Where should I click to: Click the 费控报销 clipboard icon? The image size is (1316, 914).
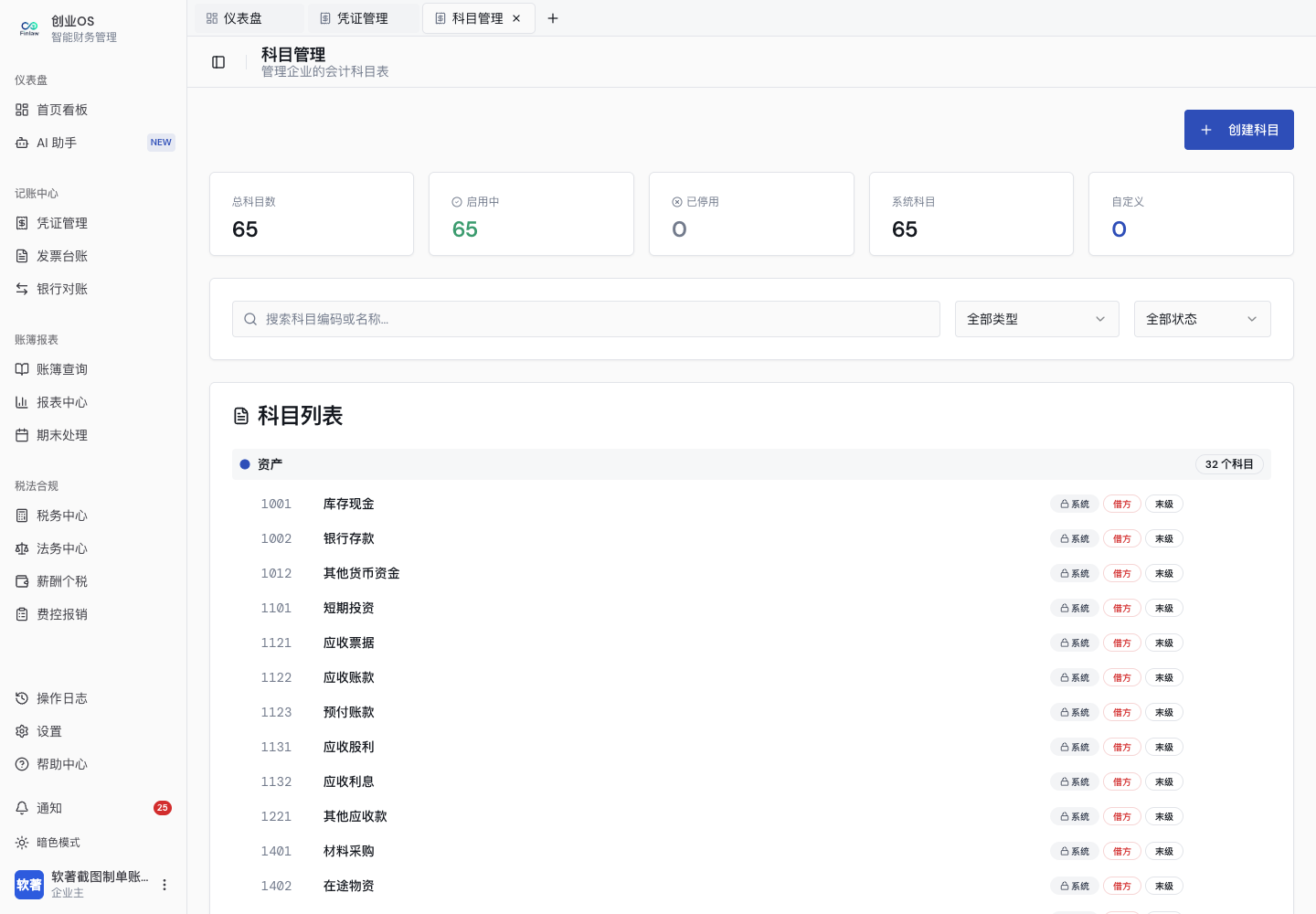point(22,614)
